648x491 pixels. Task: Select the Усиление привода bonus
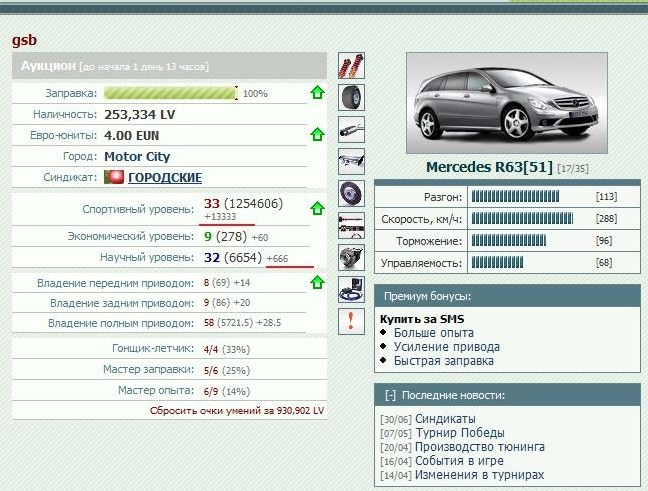(446, 347)
